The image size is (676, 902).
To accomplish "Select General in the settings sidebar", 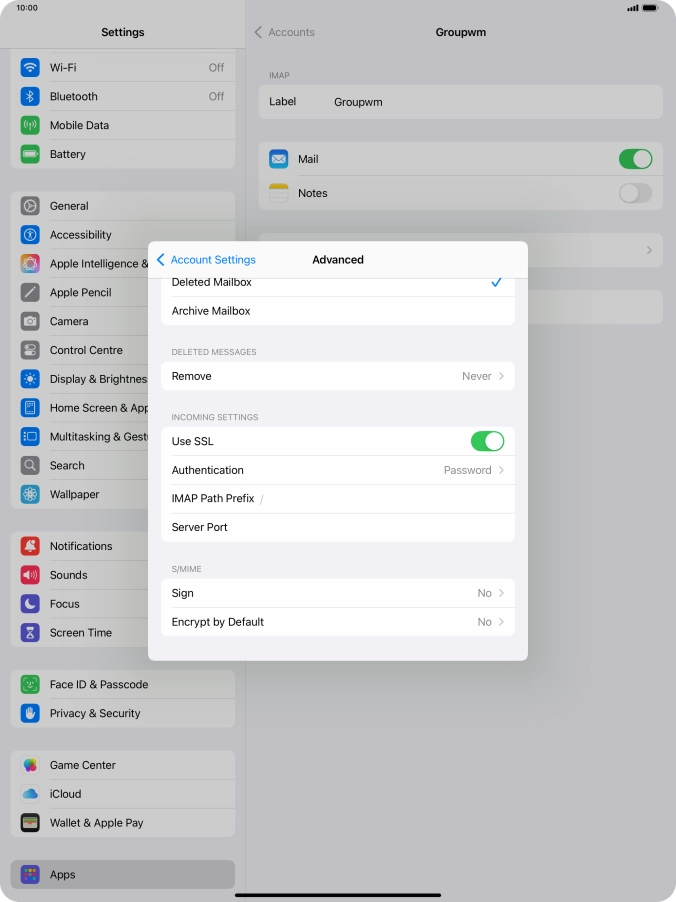I will (69, 206).
